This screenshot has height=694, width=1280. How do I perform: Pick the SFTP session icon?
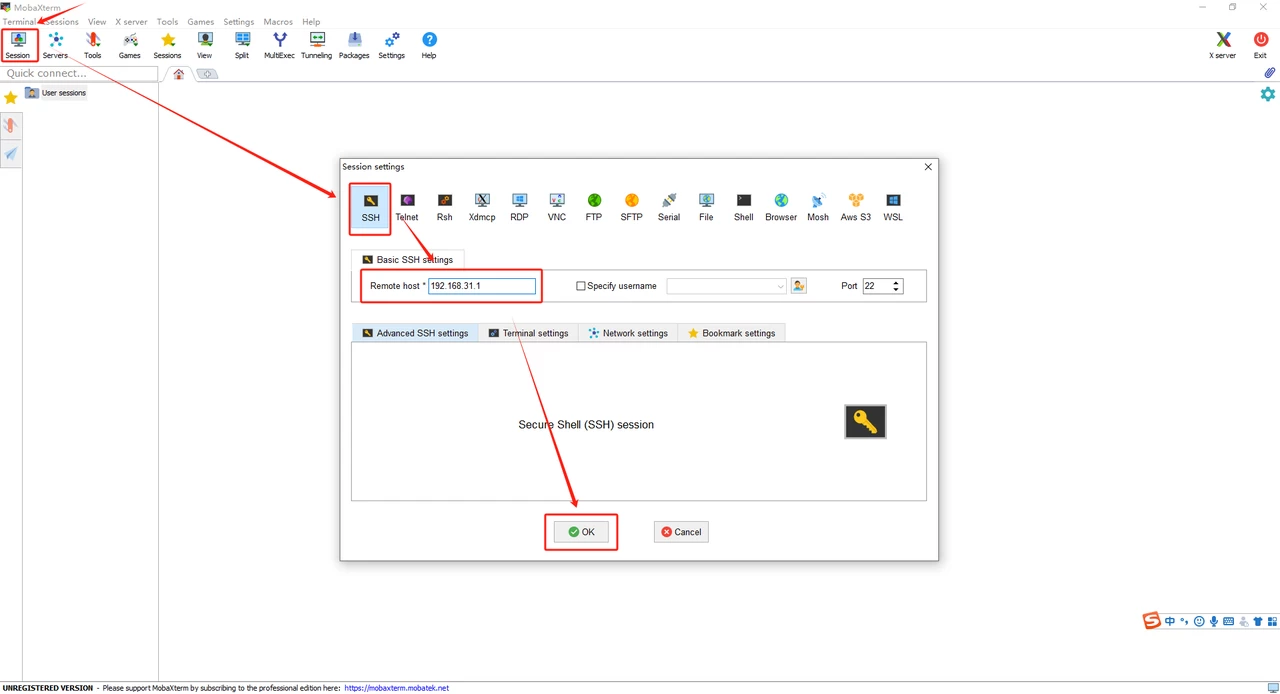point(631,207)
